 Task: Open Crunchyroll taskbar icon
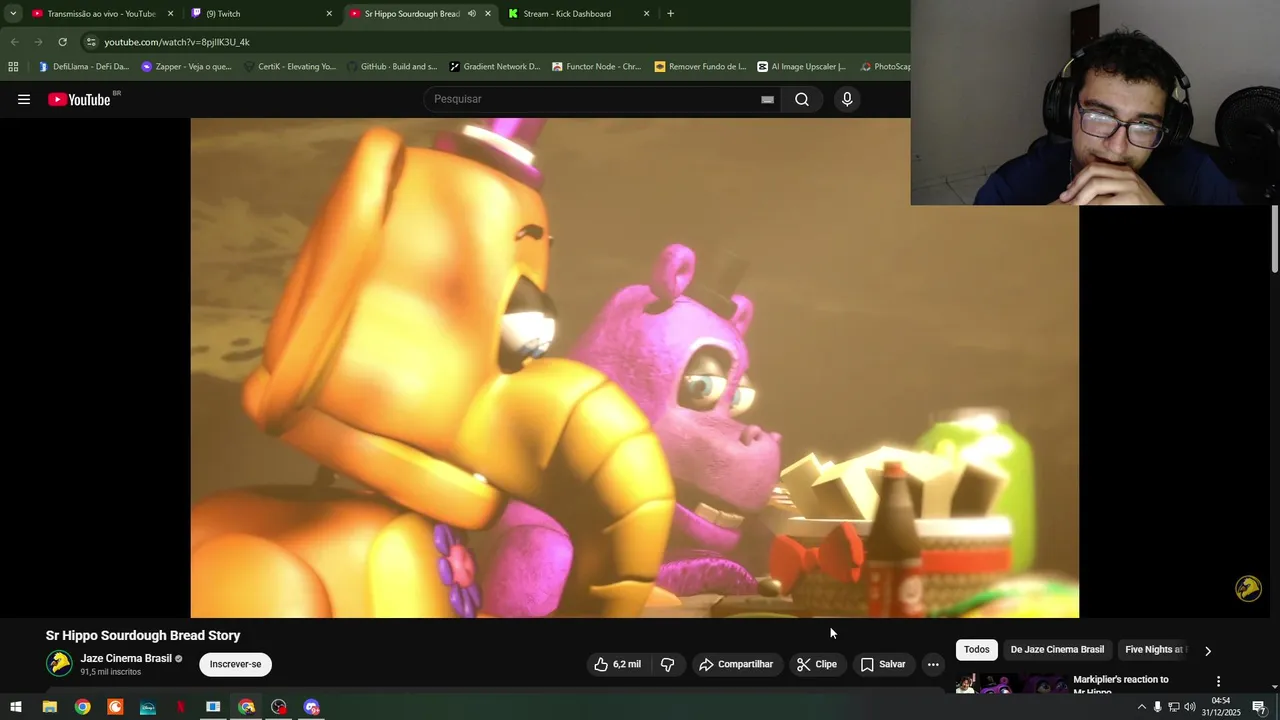coord(115,707)
